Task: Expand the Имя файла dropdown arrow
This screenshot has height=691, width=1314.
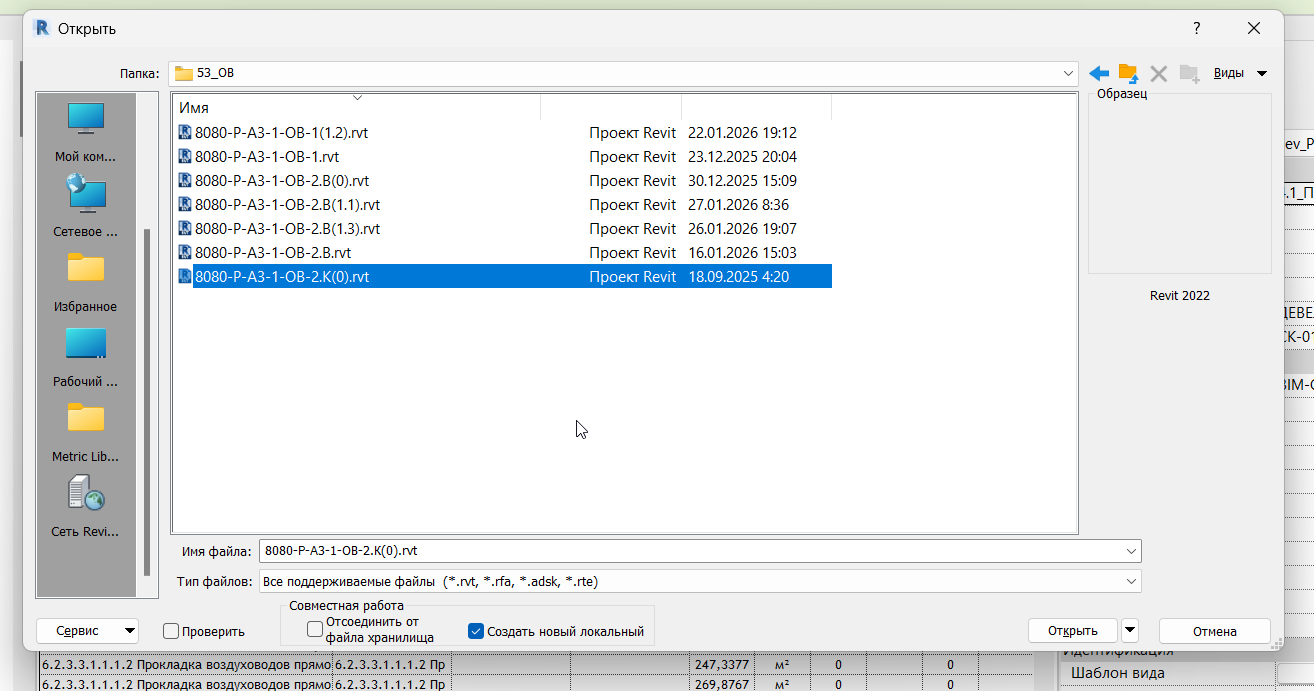Action: (x=1131, y=551)
